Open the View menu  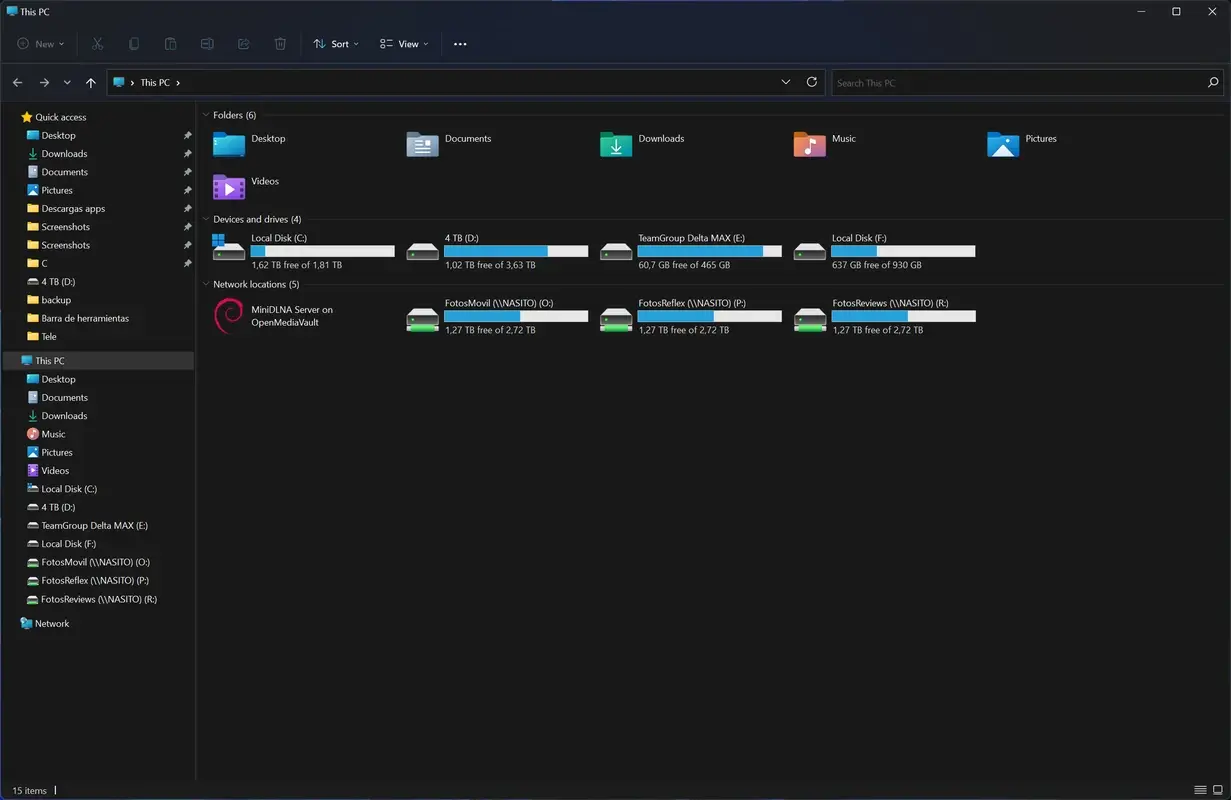point(404,43)
